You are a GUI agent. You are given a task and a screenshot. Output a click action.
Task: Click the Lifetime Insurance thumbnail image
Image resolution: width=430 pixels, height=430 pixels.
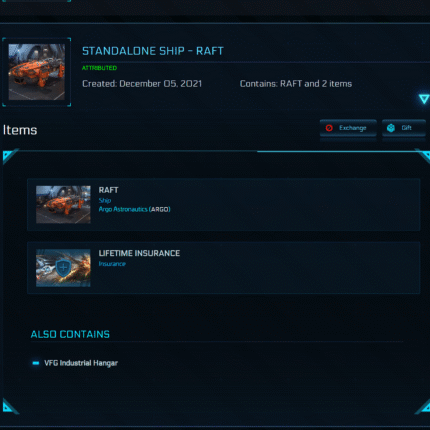coord(63,268)
